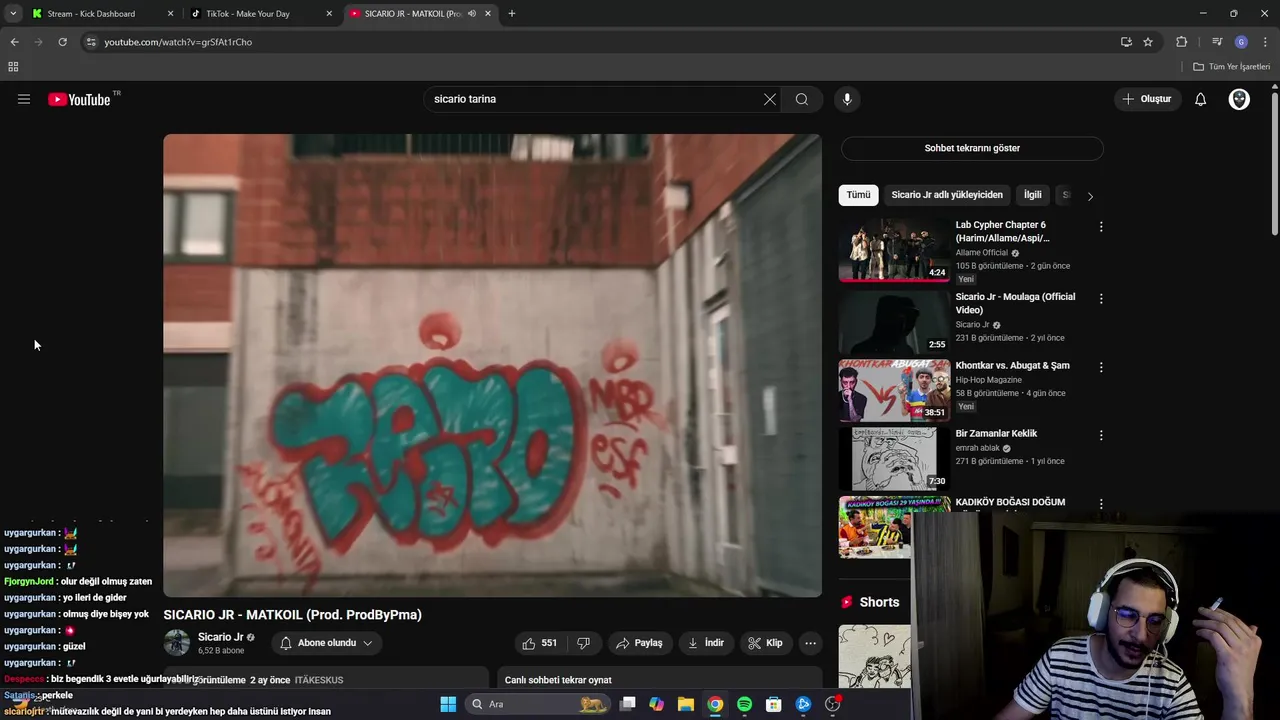Create a clip with Klip button

[767, 643]
